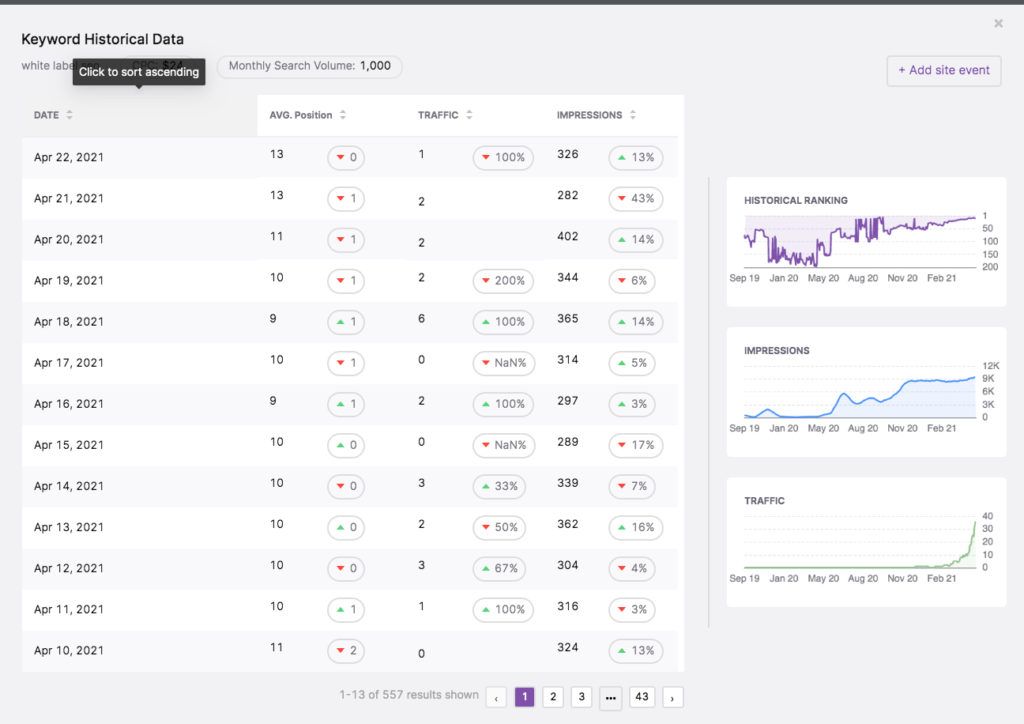Image resolution: width=1024 pixels, height=724 pixels.
Task: Go to the previous results page arrow
Action: point(496,697)
